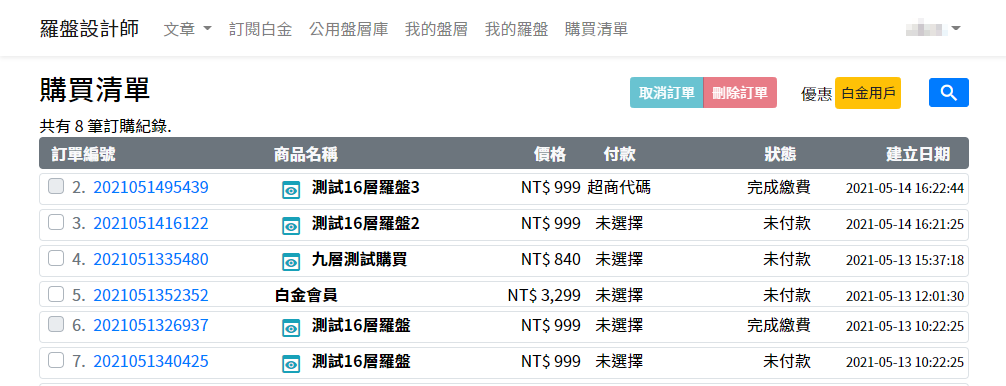Viewport: 1006px width, 386px height.
Task: Open order link 2021051335480
Action: click(x=151, y=259)
